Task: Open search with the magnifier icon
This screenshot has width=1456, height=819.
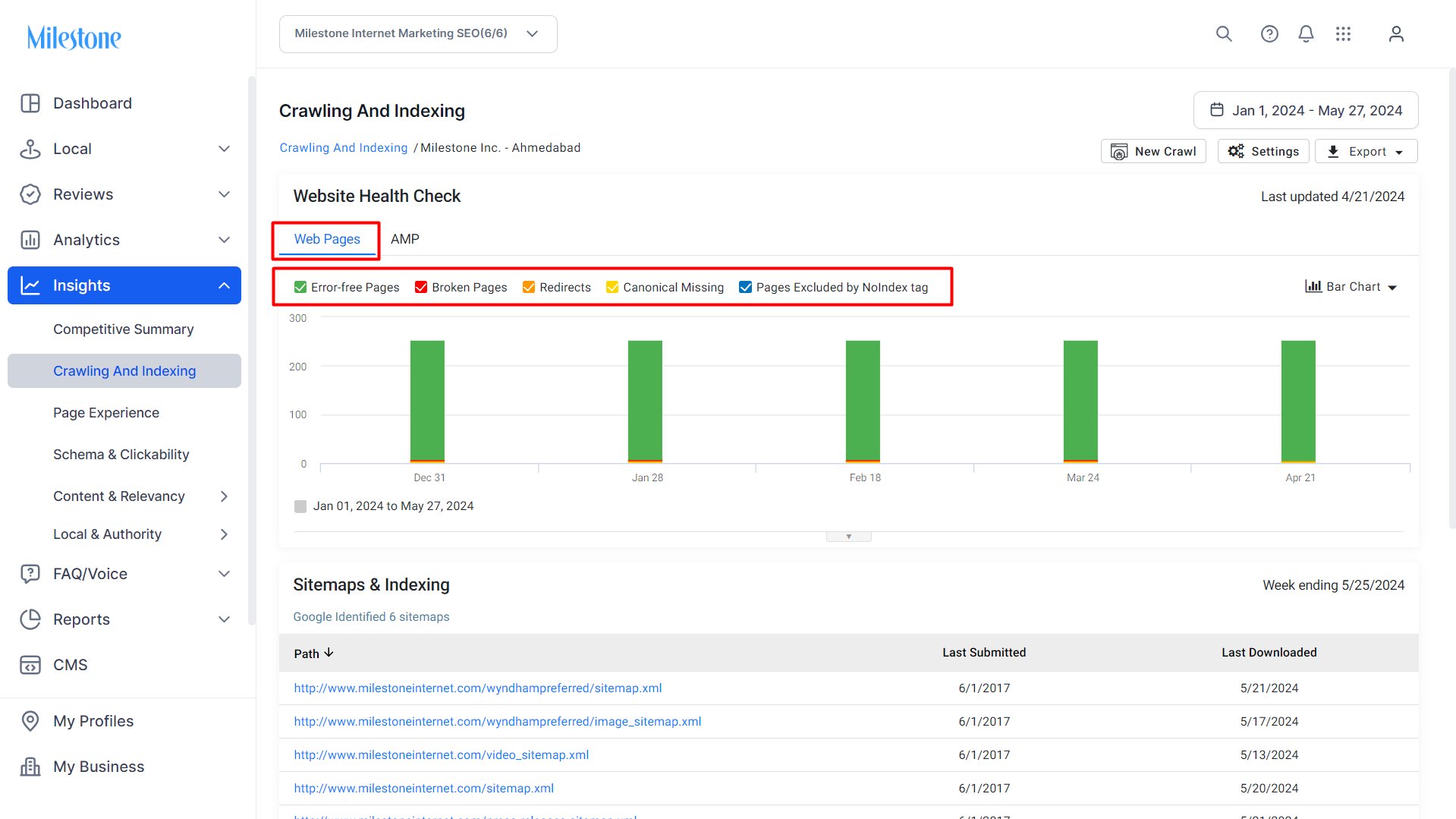Action: [1224, 34]
